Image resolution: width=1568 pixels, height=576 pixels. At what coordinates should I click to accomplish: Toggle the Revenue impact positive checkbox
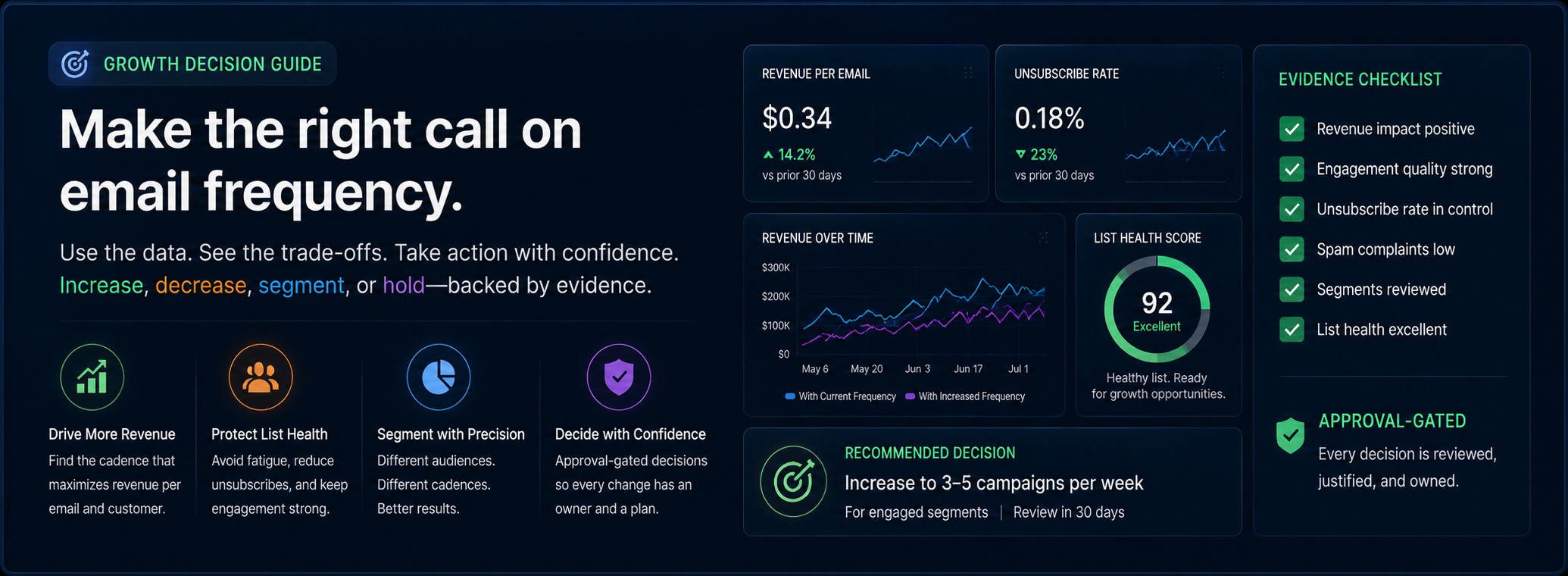(1292, 129)
